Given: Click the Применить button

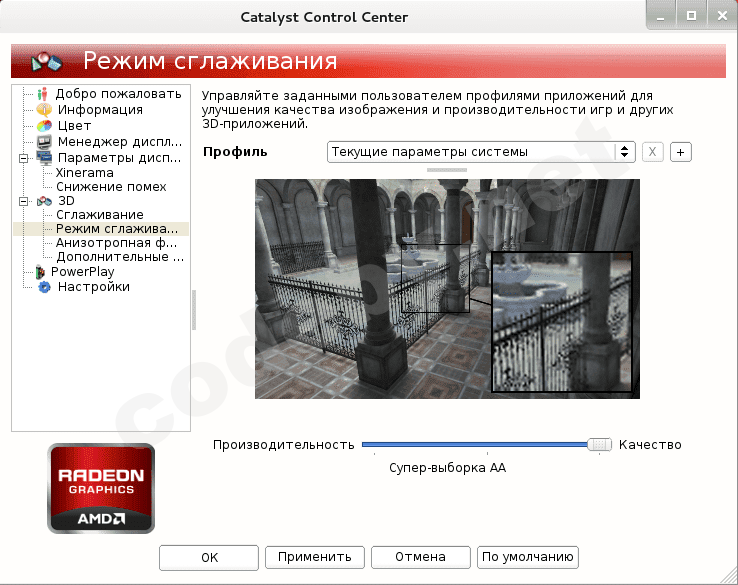Looking at the screenshot, I should (315, 557).
